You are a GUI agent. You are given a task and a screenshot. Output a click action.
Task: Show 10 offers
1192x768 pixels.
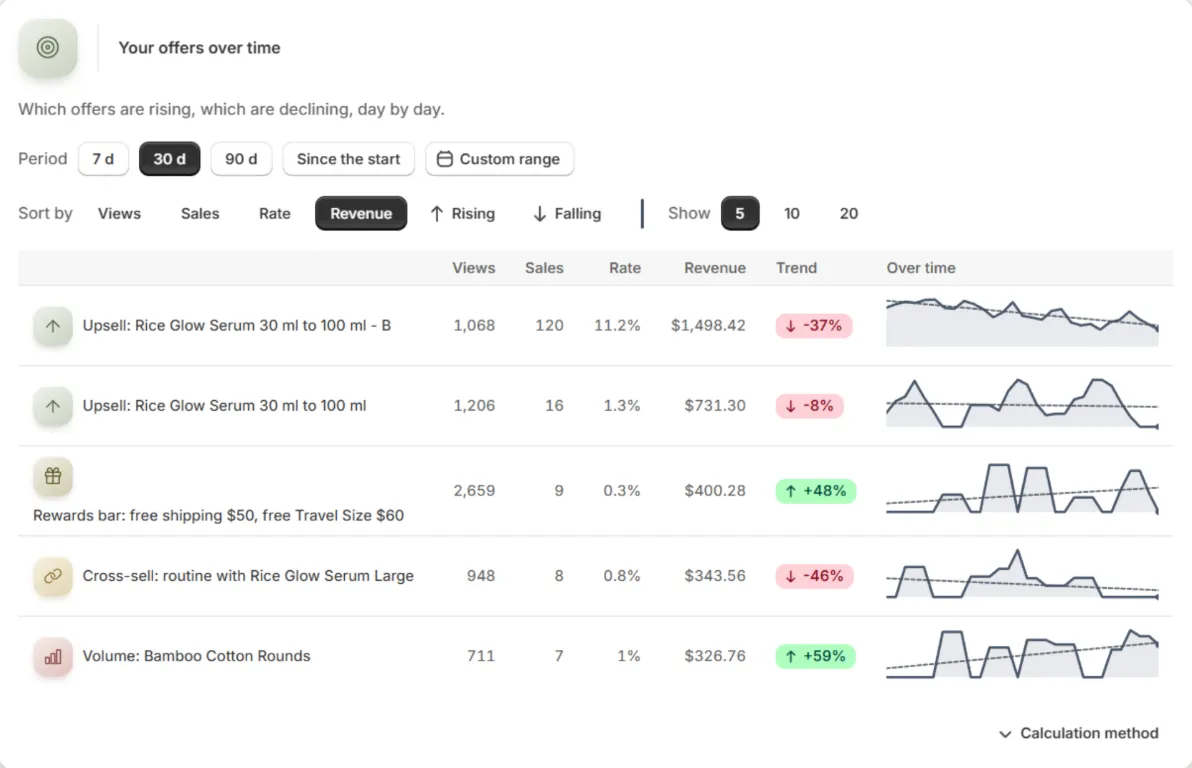tap(791, 214)
